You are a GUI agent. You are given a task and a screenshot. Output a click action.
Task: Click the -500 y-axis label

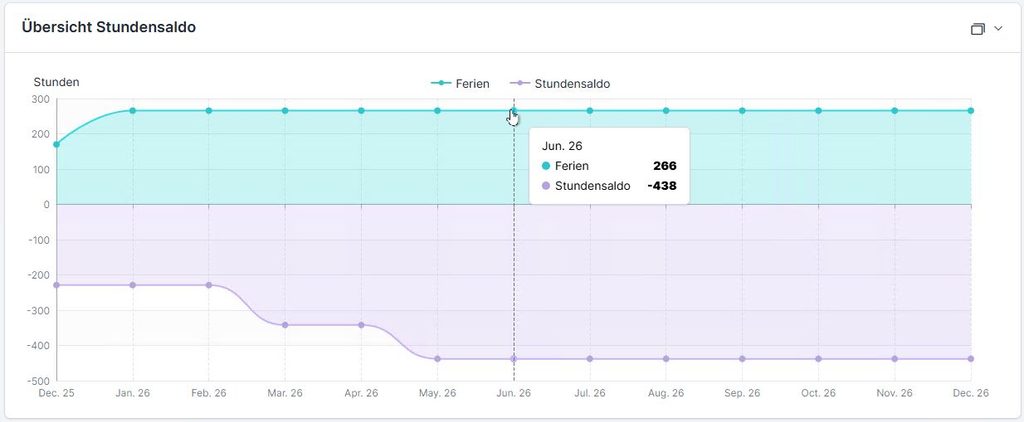(39, 381)
